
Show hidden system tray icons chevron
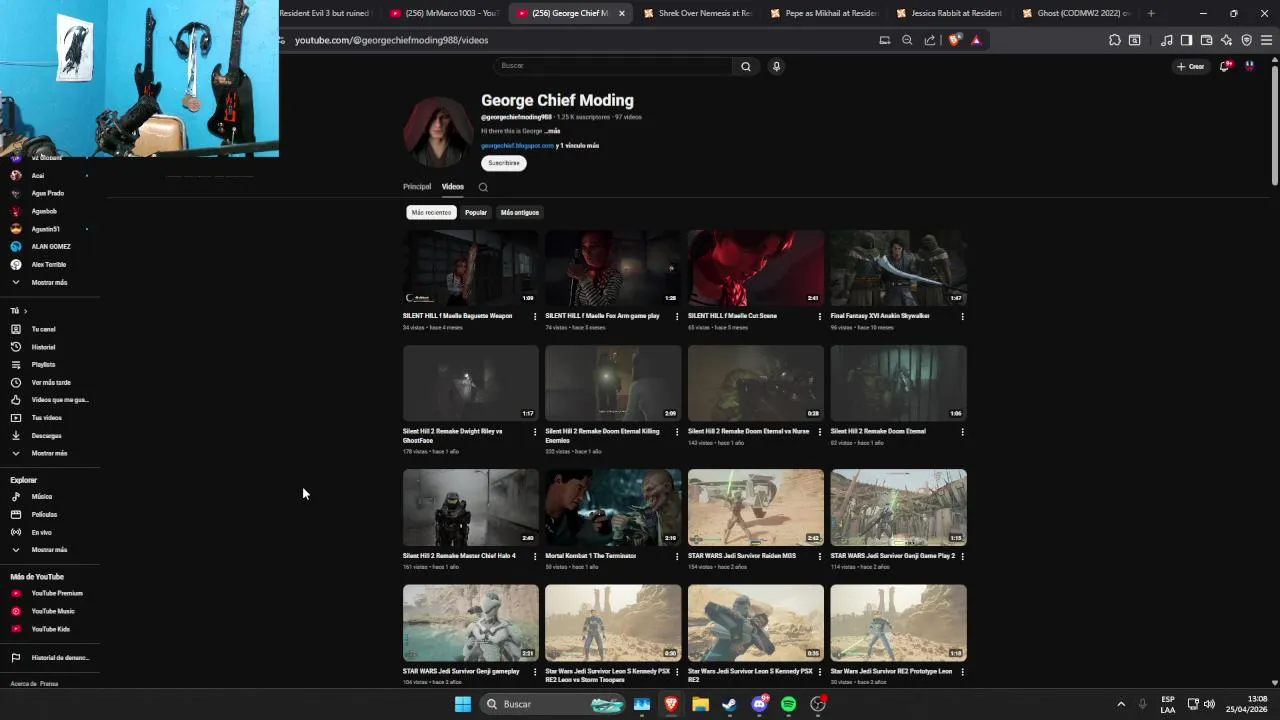pos(1121,704)
